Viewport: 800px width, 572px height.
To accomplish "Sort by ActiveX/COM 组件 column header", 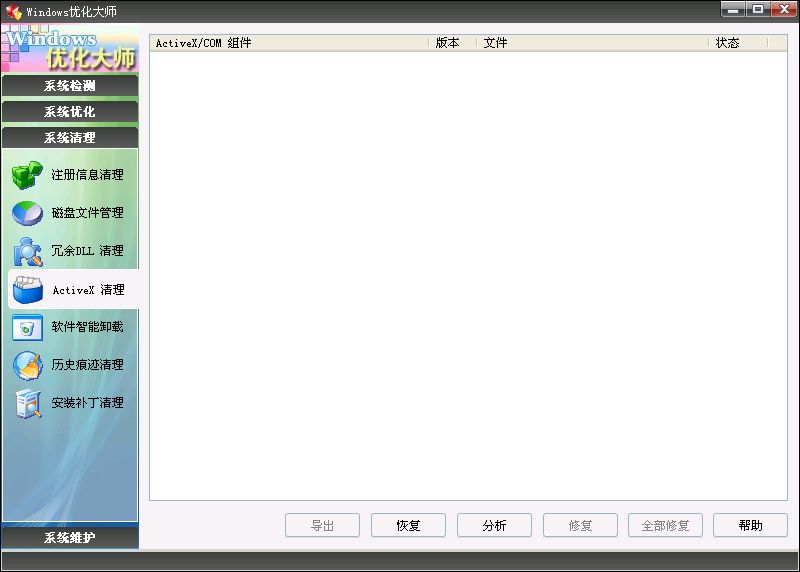I will [x=289, y=43].
